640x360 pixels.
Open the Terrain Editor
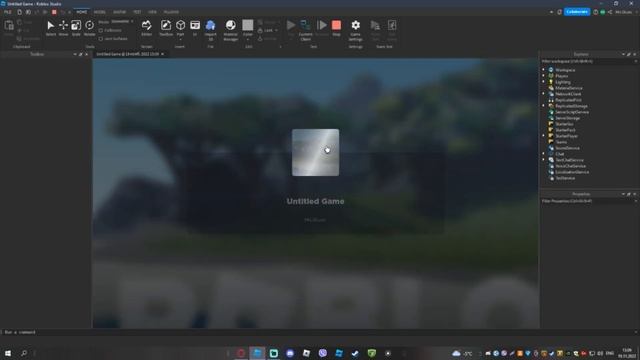(x=147, y=28)
